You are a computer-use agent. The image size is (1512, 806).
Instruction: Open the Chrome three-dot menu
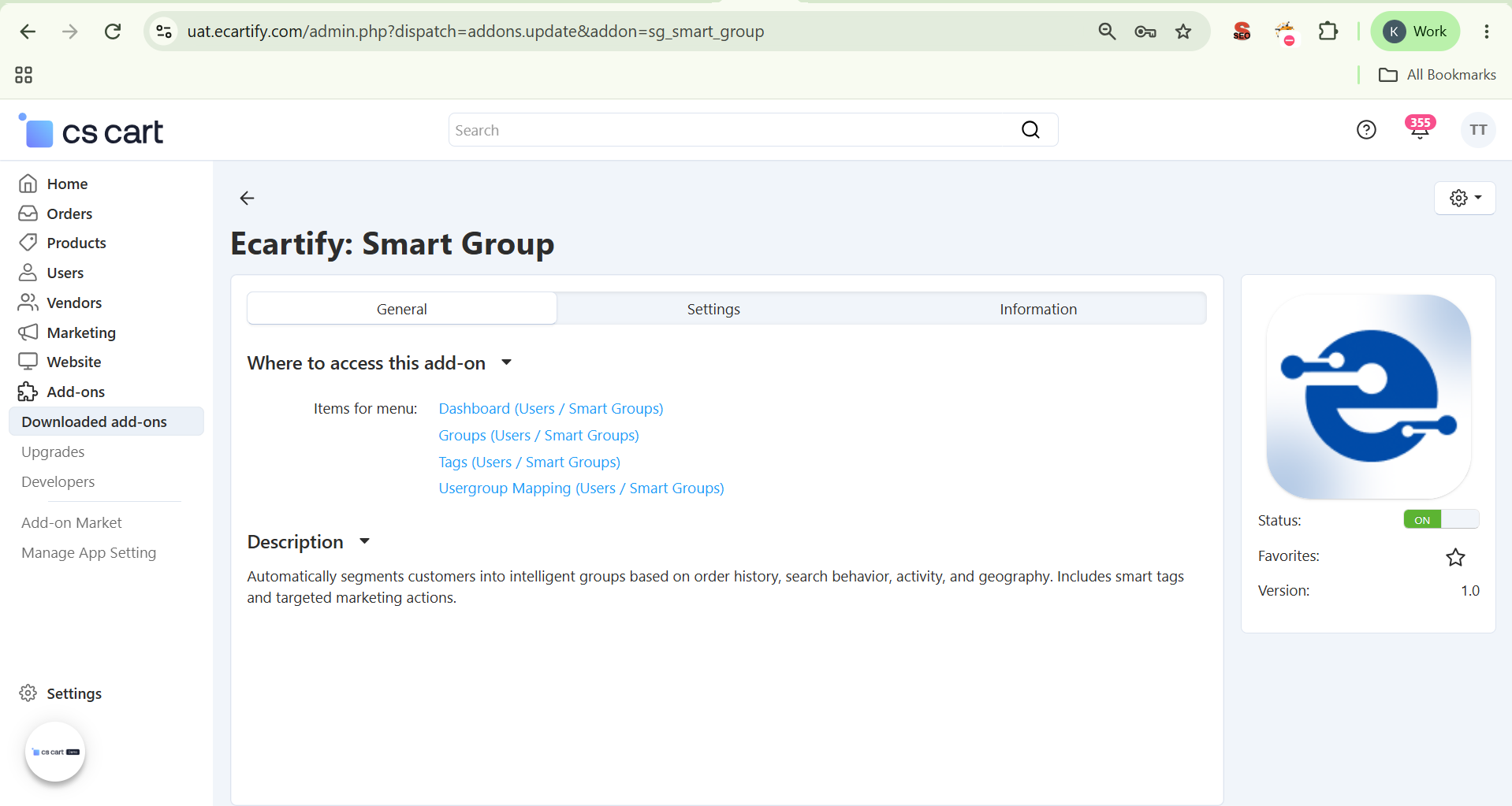pos(1487,32)
